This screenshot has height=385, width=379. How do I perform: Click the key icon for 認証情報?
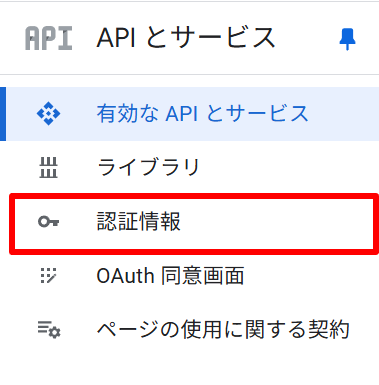(x=49, y=222)
